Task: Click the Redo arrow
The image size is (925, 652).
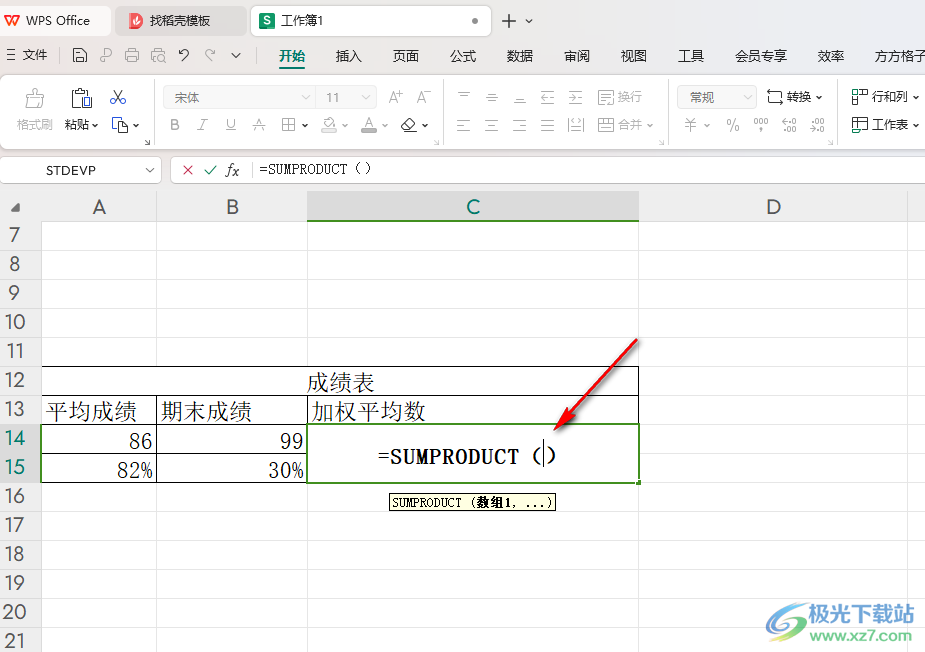Action: (x=210, y=55)
